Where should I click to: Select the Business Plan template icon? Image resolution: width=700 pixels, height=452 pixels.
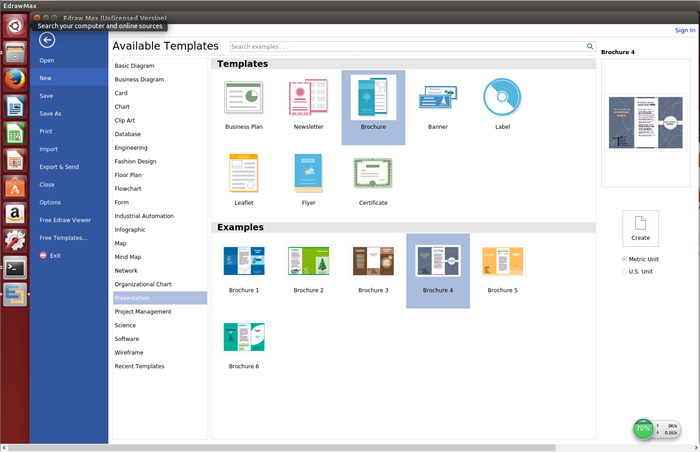pos(244,97)
